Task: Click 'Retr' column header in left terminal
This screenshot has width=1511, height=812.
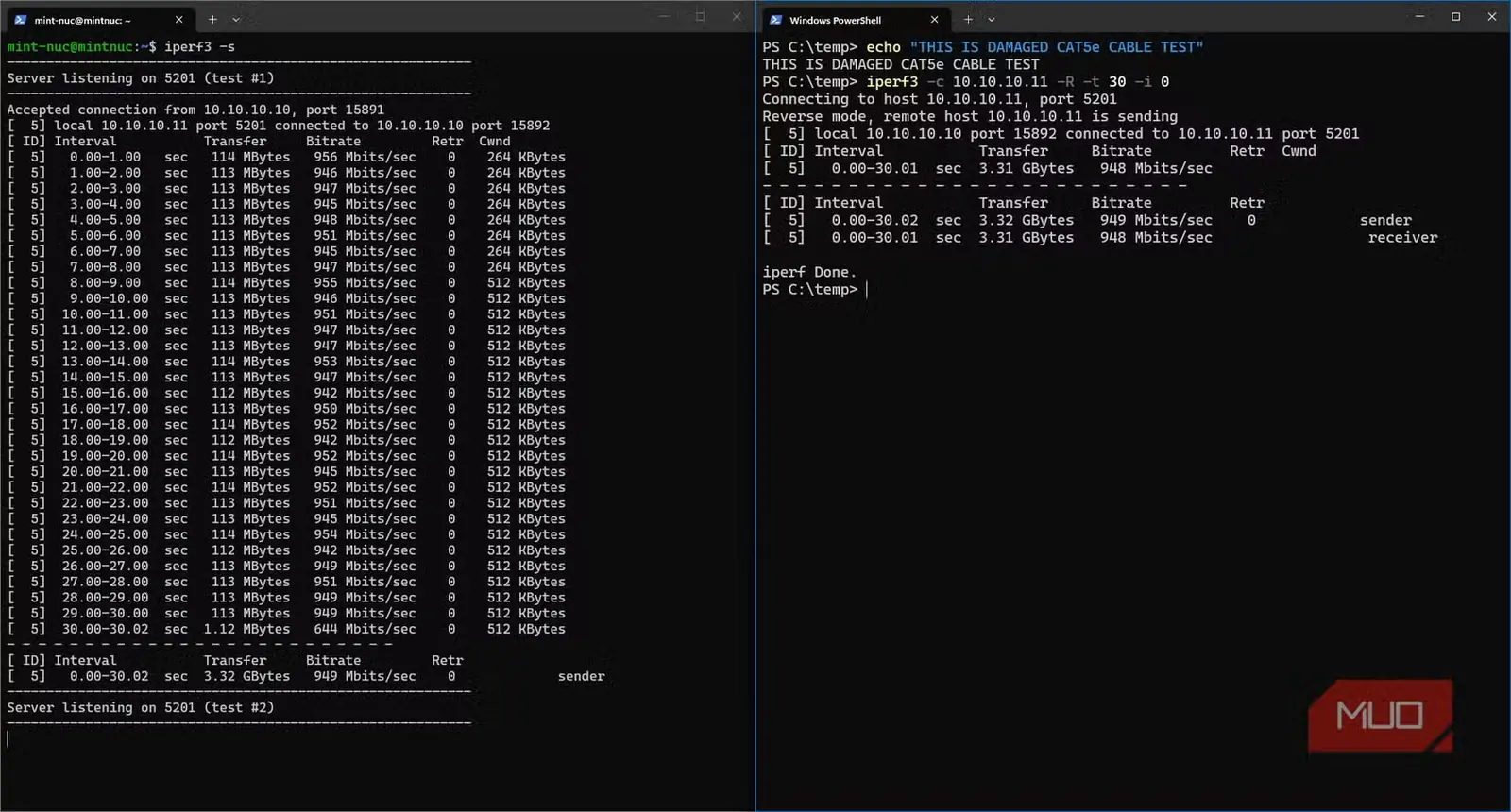Action: [x=448, y=141]
